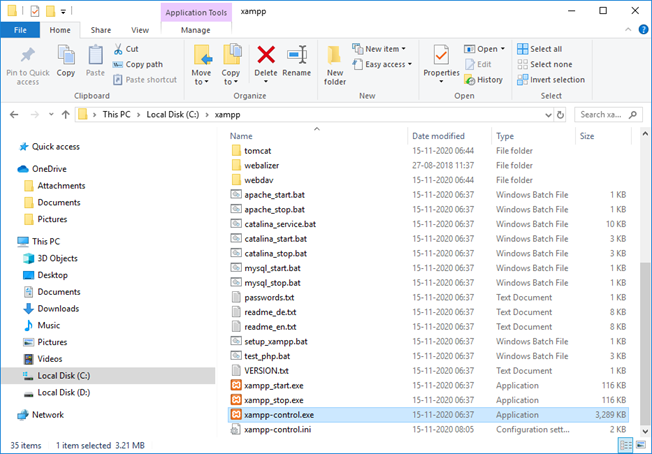This screenshot has width=652, height=454.
Task: Click Local Disk (C:) in the breadcrumb
Action: point(173,114)
